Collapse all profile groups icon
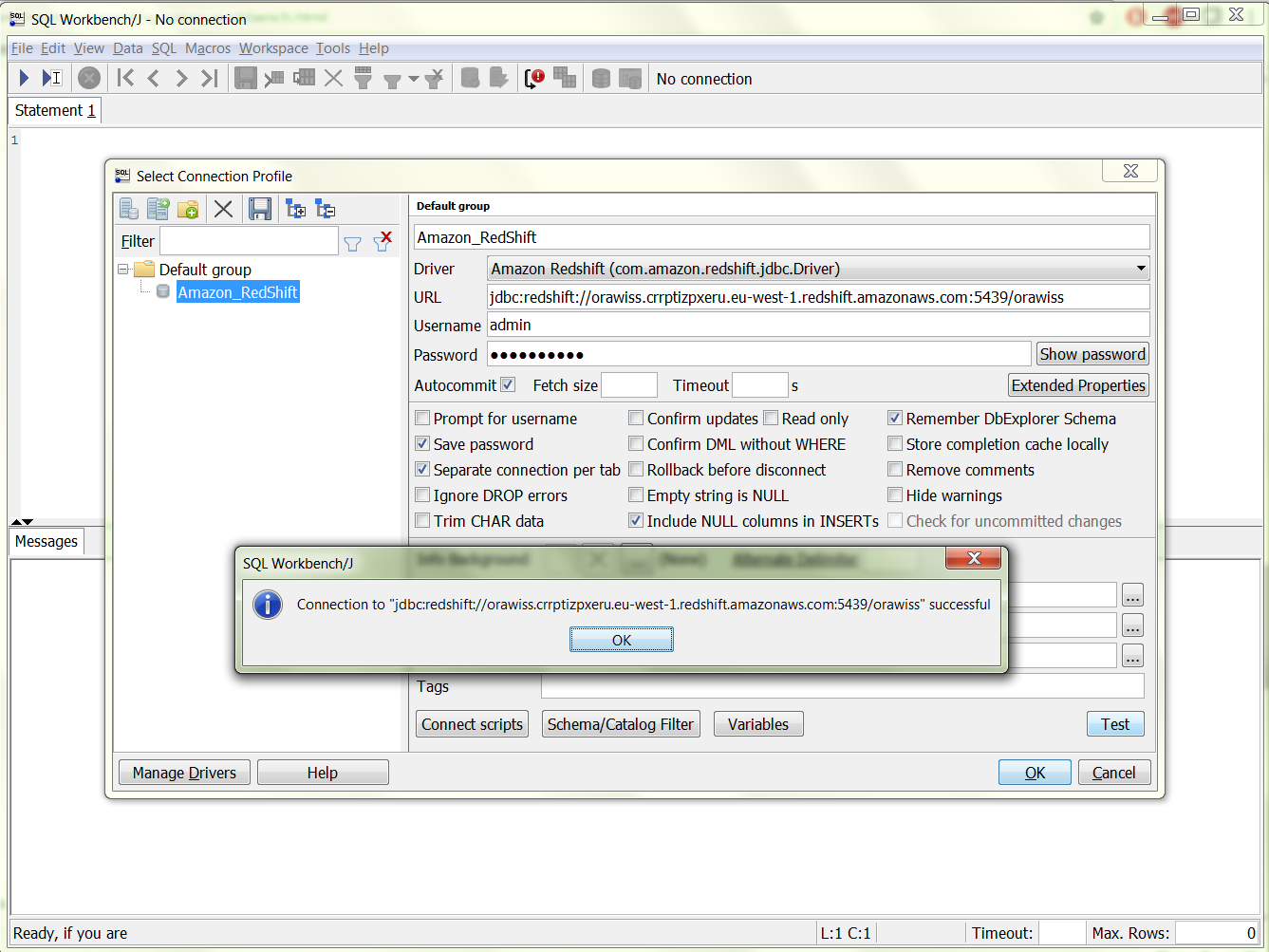Image resolution: width=1269 pixels, height=952 pixels. (x=326, y=209)
